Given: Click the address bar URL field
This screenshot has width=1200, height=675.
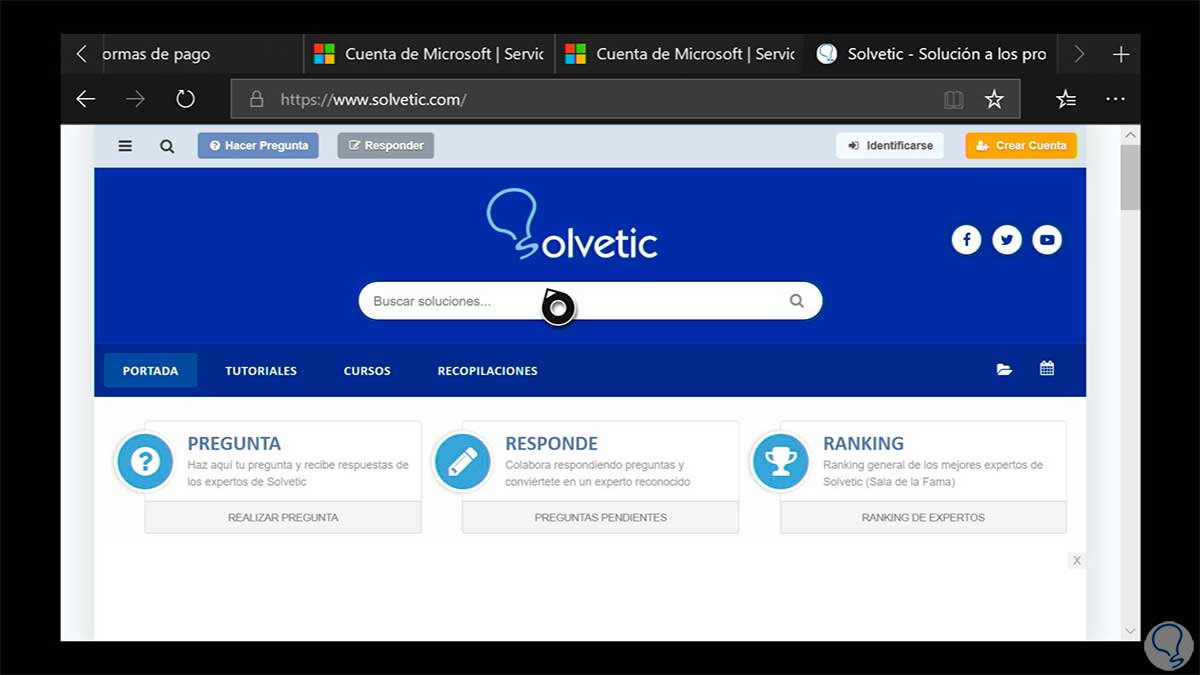Looking at the screenshot, I should [626, 99].
